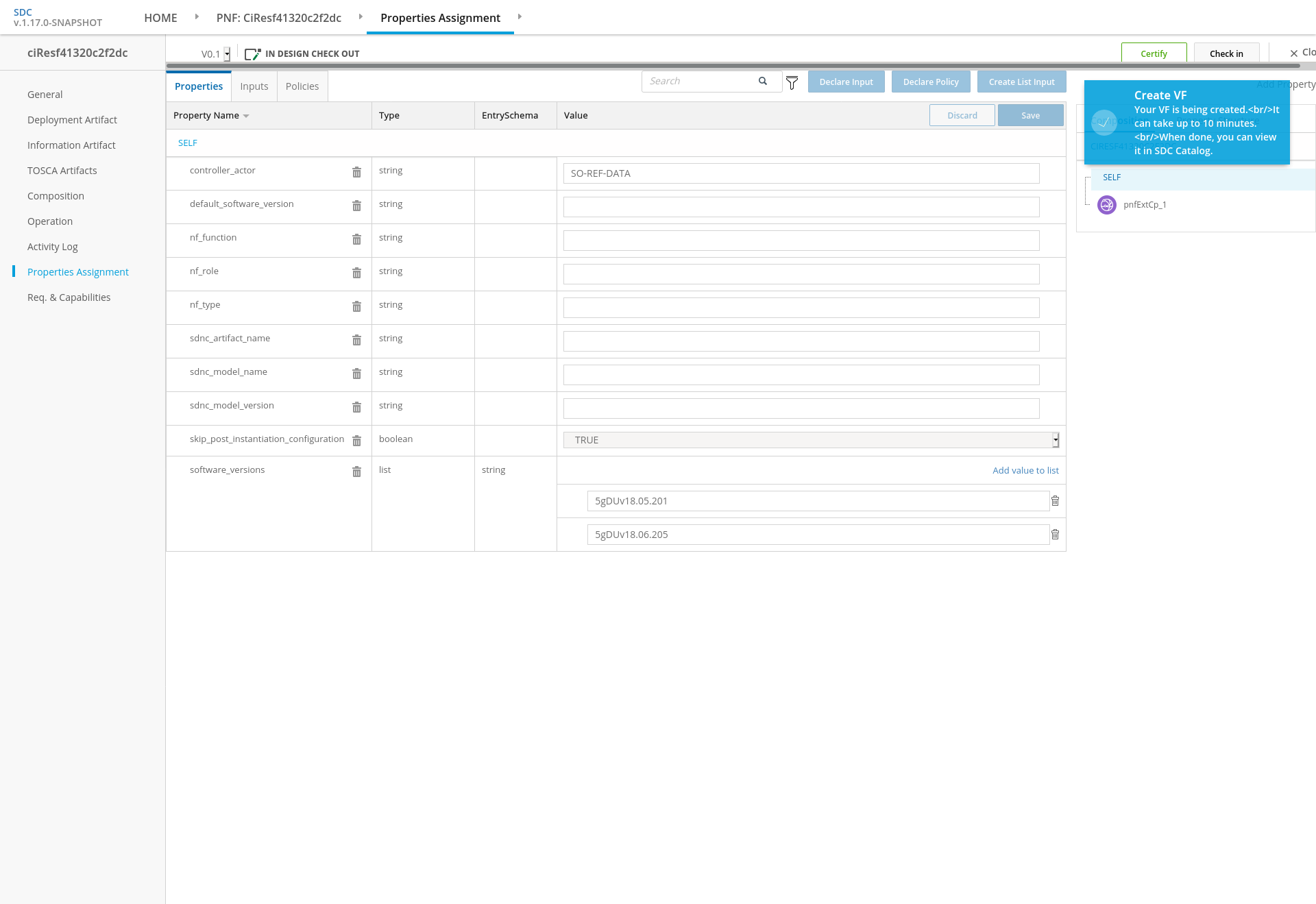This screenshot has height=904, width=1316.
Task: Switch to the Inputs tab
Action: 254,86
